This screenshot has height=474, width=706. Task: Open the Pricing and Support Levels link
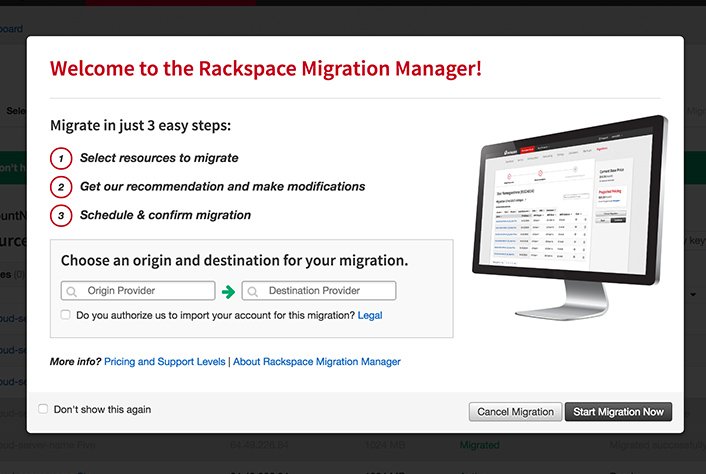pos(165,361)
